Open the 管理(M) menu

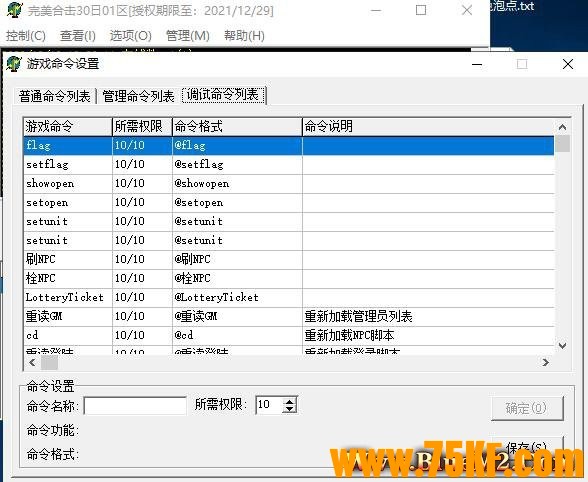click(188, 36)
